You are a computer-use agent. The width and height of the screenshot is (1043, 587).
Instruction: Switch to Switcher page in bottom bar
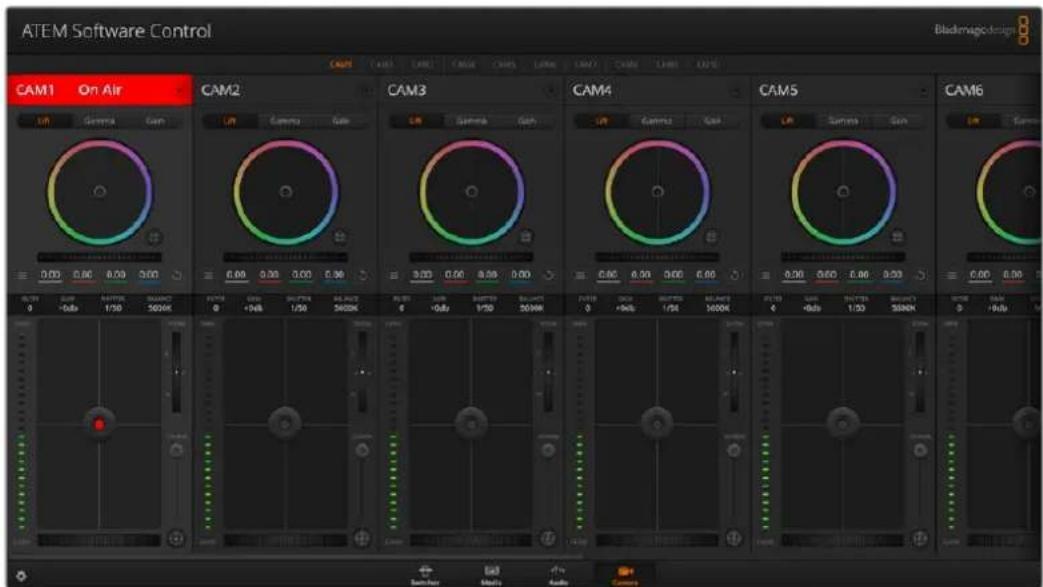pos(425,575)
